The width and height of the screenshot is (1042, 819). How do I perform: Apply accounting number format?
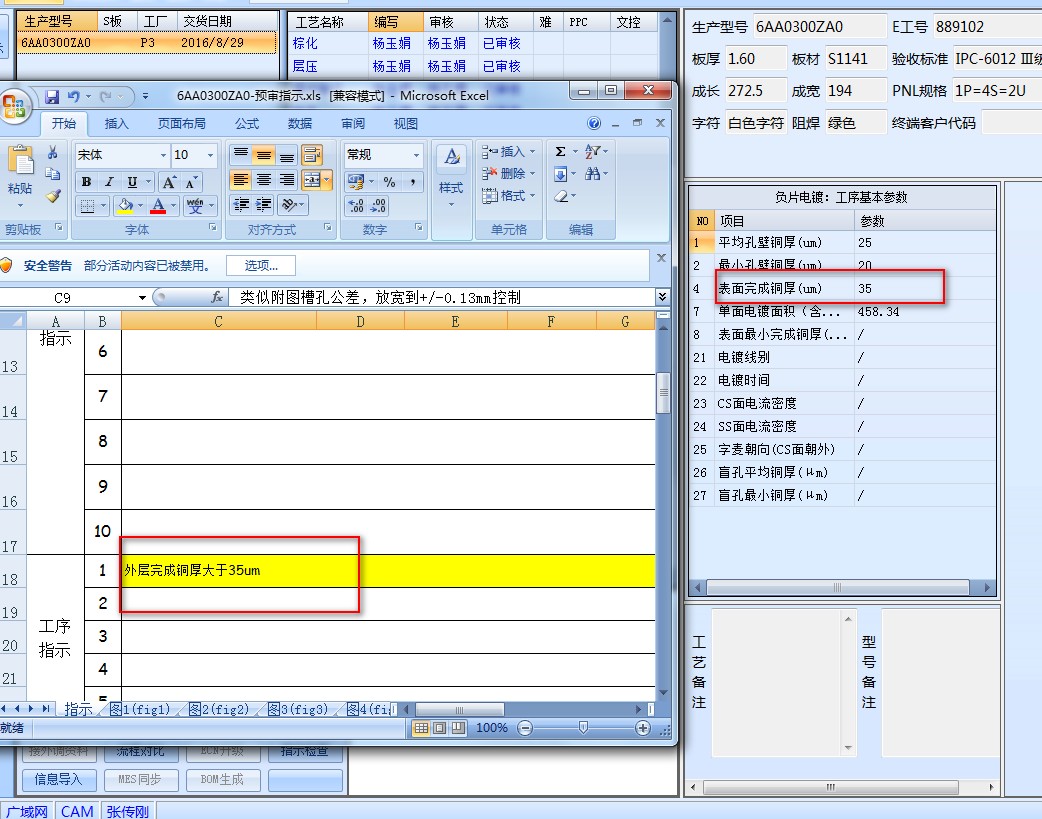356,181
